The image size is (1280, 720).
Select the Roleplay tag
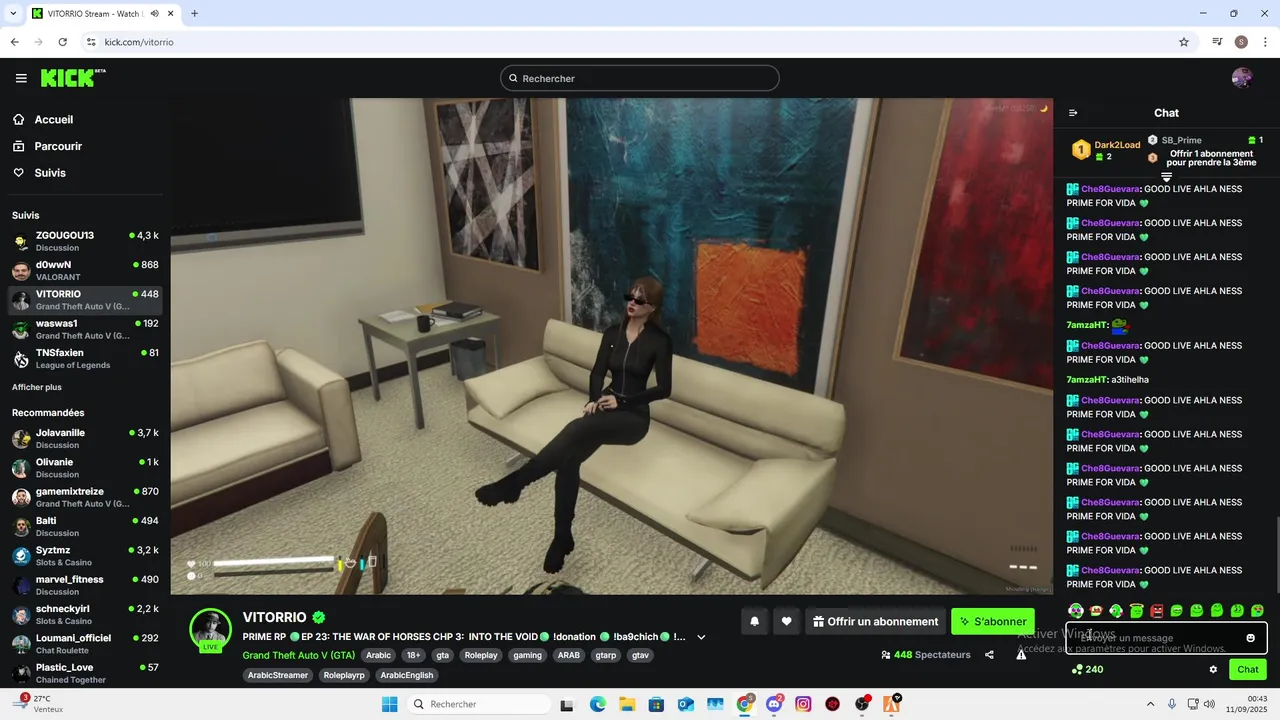click(481, 655)
